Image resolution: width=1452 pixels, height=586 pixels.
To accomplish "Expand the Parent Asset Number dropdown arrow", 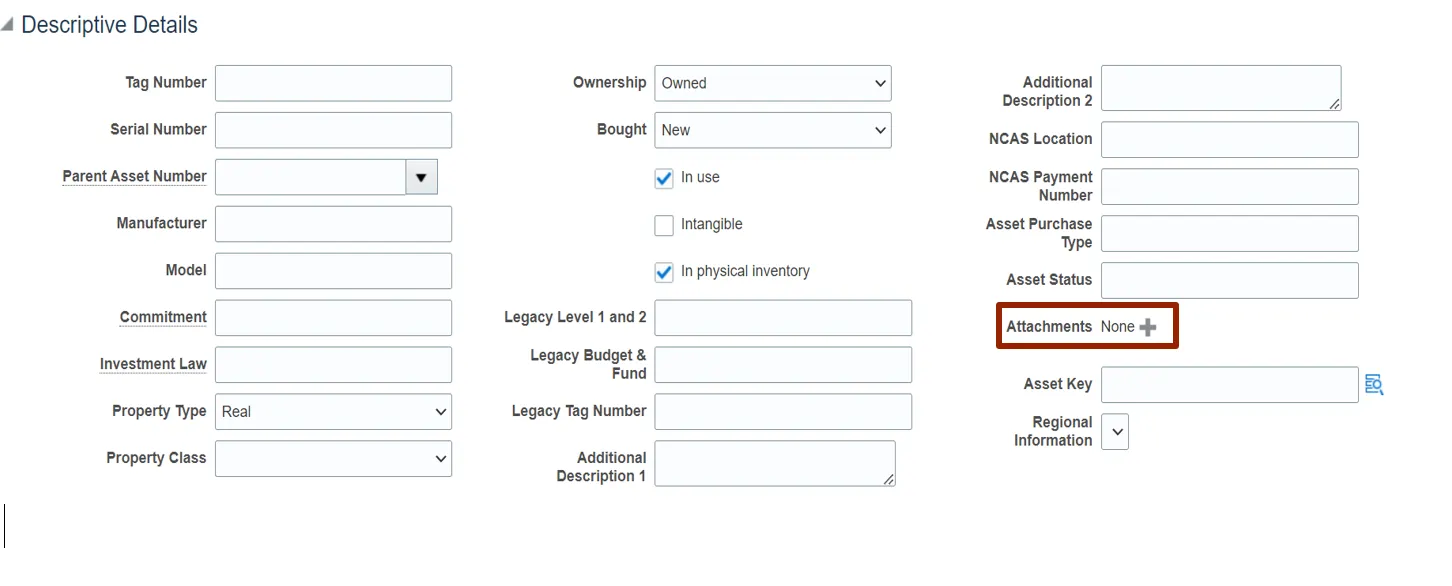I will coord(421,177).
